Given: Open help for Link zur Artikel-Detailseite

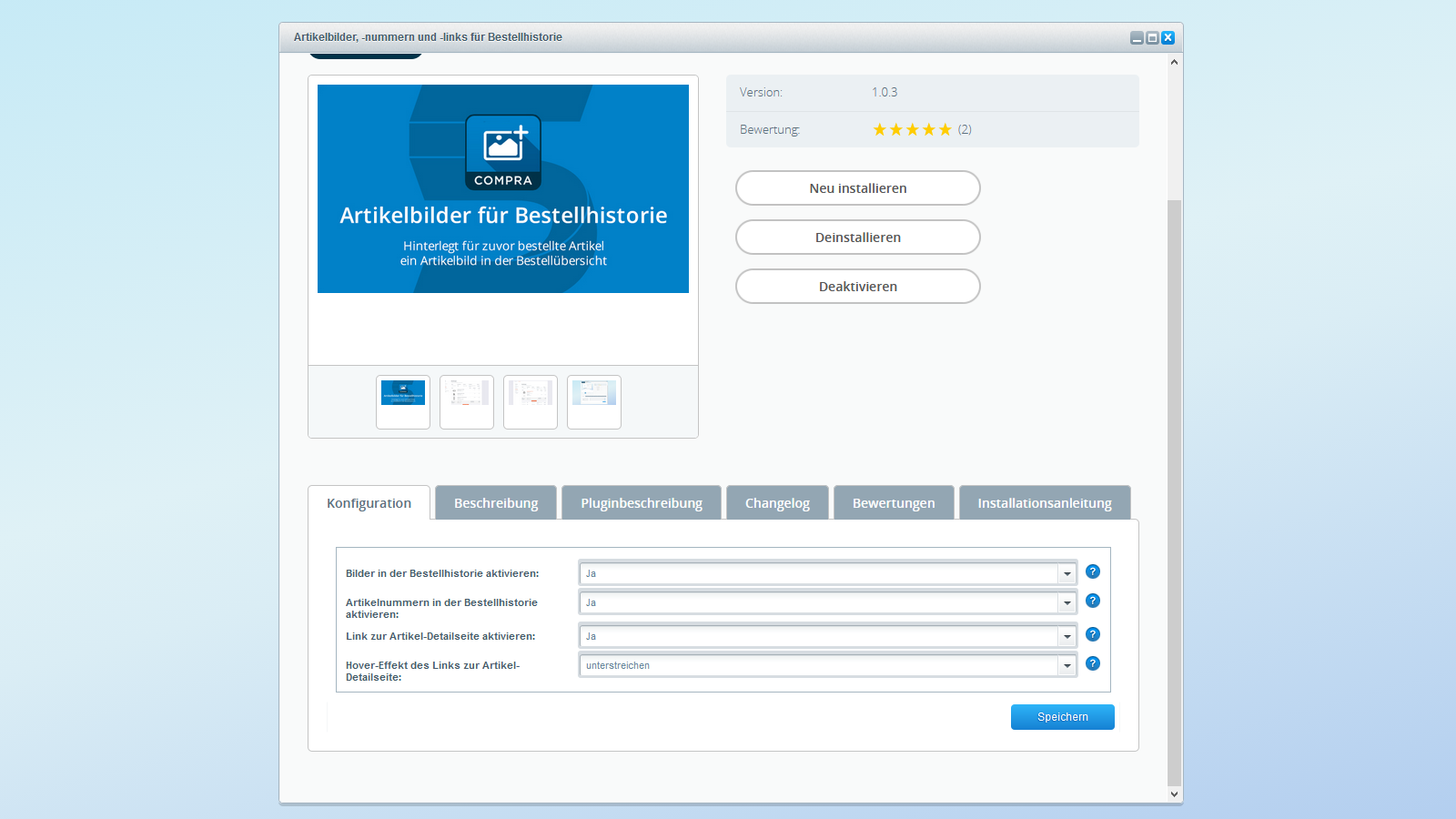Looking at the screenshot, I should tap(1093, 634).
